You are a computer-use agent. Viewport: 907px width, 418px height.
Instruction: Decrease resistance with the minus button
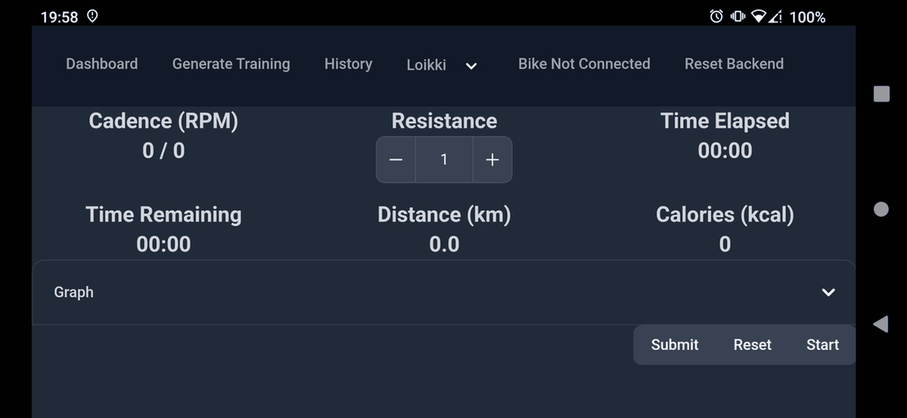(x=396, y=160)
